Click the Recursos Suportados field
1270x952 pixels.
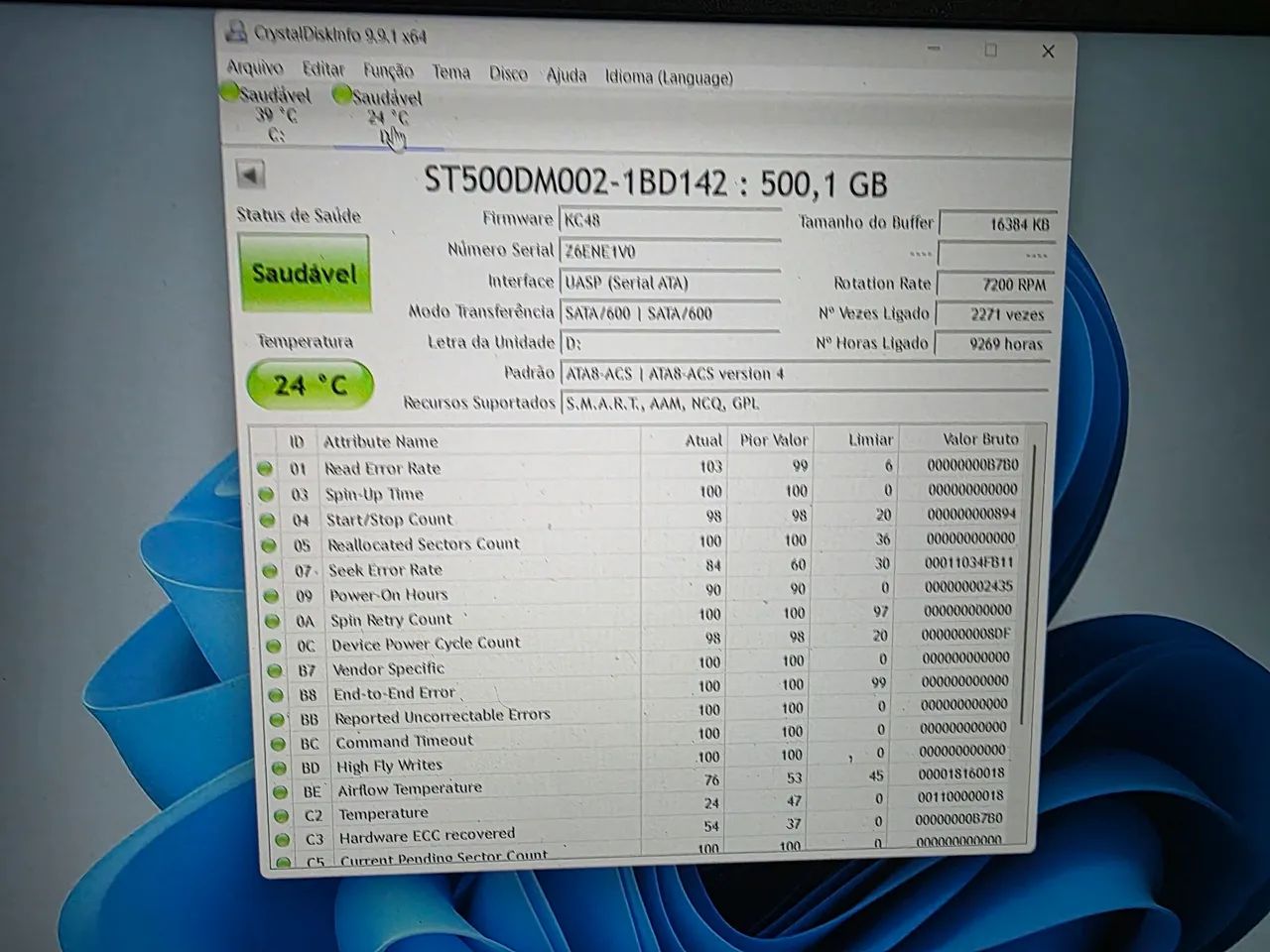point(805,404)
